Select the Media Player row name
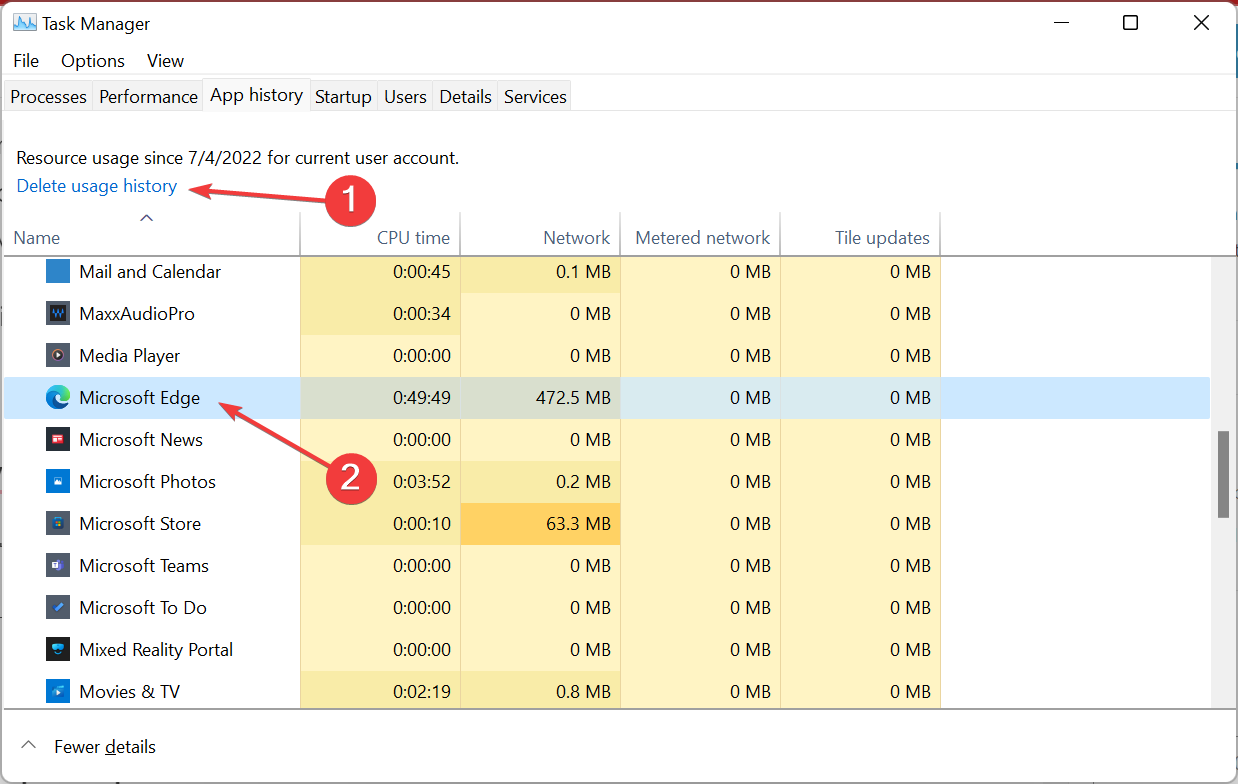The image size is (1238, 784). point(130,356)
